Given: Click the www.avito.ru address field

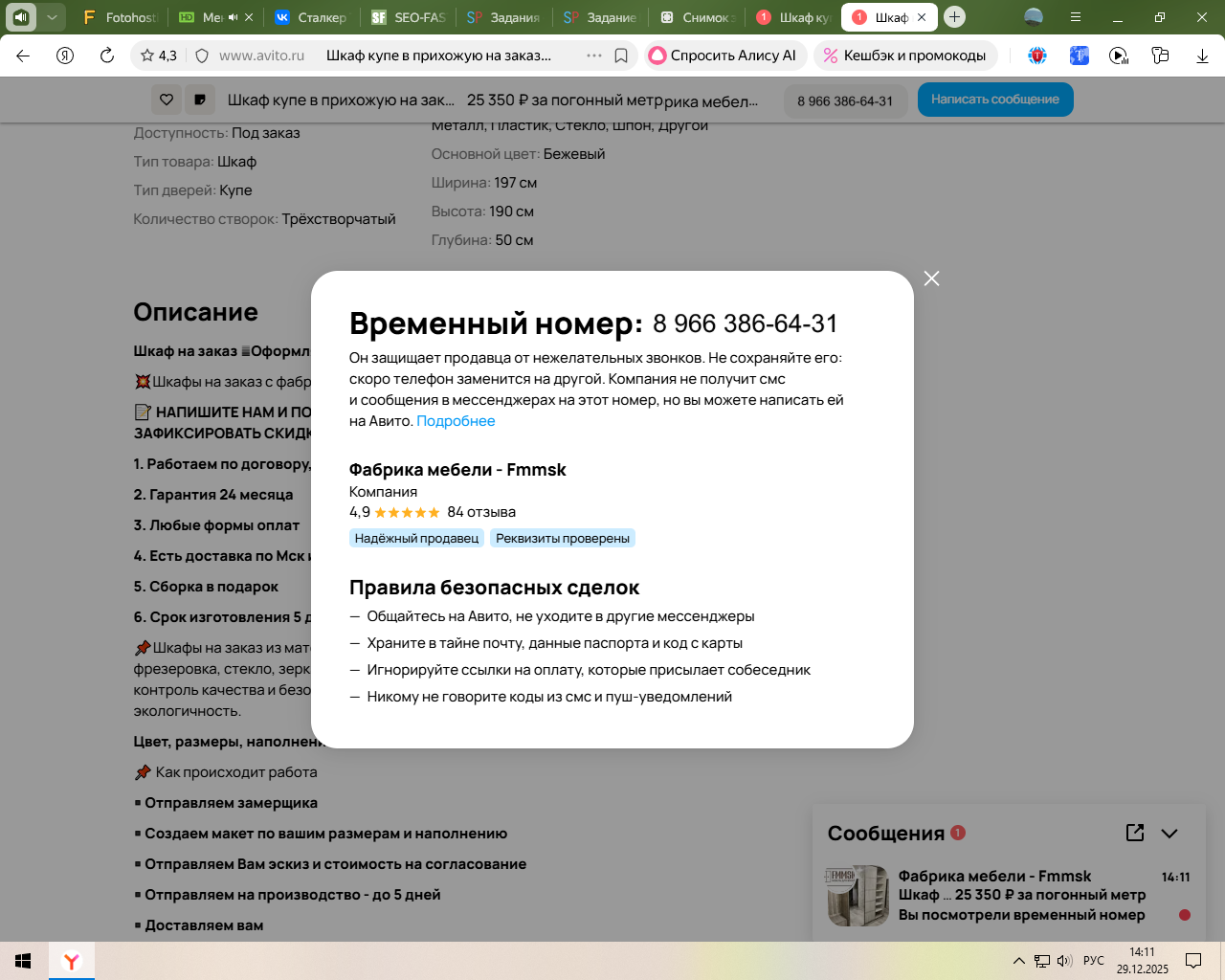Looking at the screenshot, I should [261, 56].
